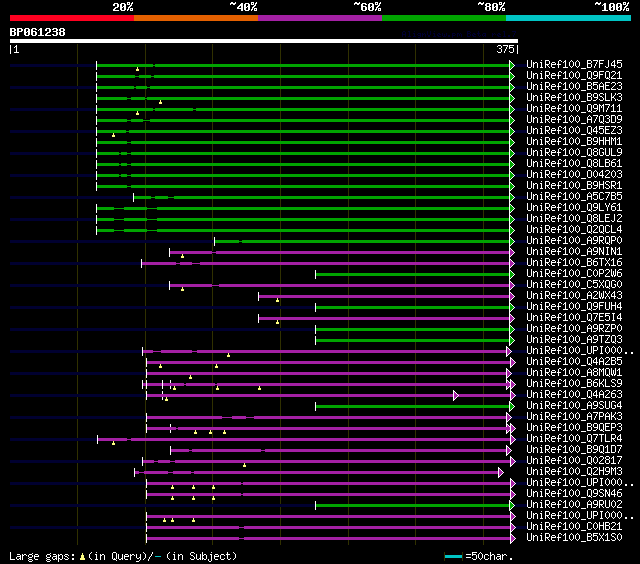Pick the UniRef100_C5XQG0 row label
This screenshot has width=640, height=564.
click(x=574, y=285)
